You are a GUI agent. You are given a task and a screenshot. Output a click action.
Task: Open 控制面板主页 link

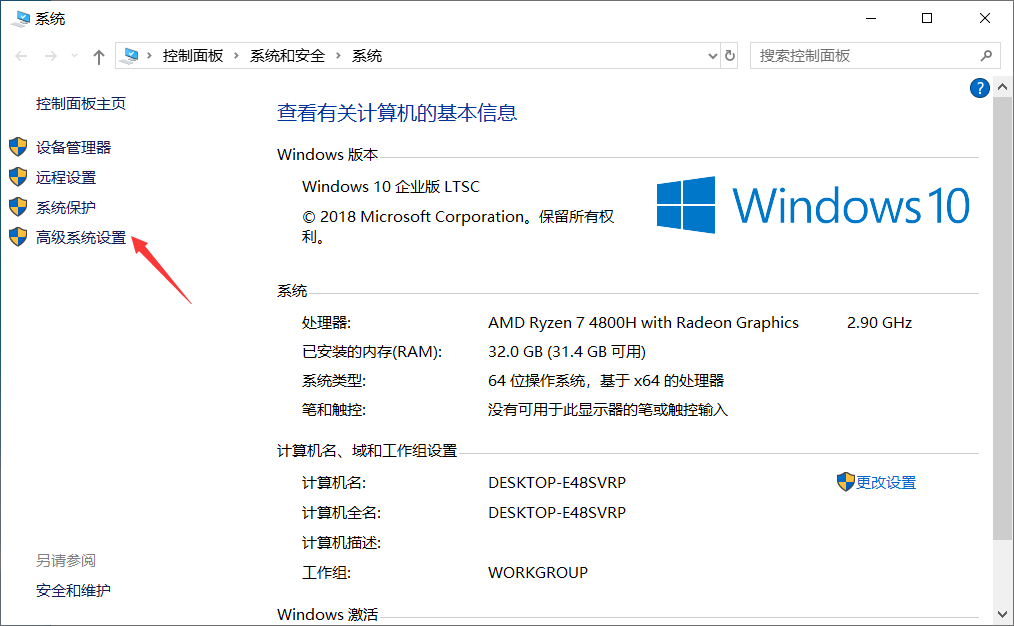point(81,103)
